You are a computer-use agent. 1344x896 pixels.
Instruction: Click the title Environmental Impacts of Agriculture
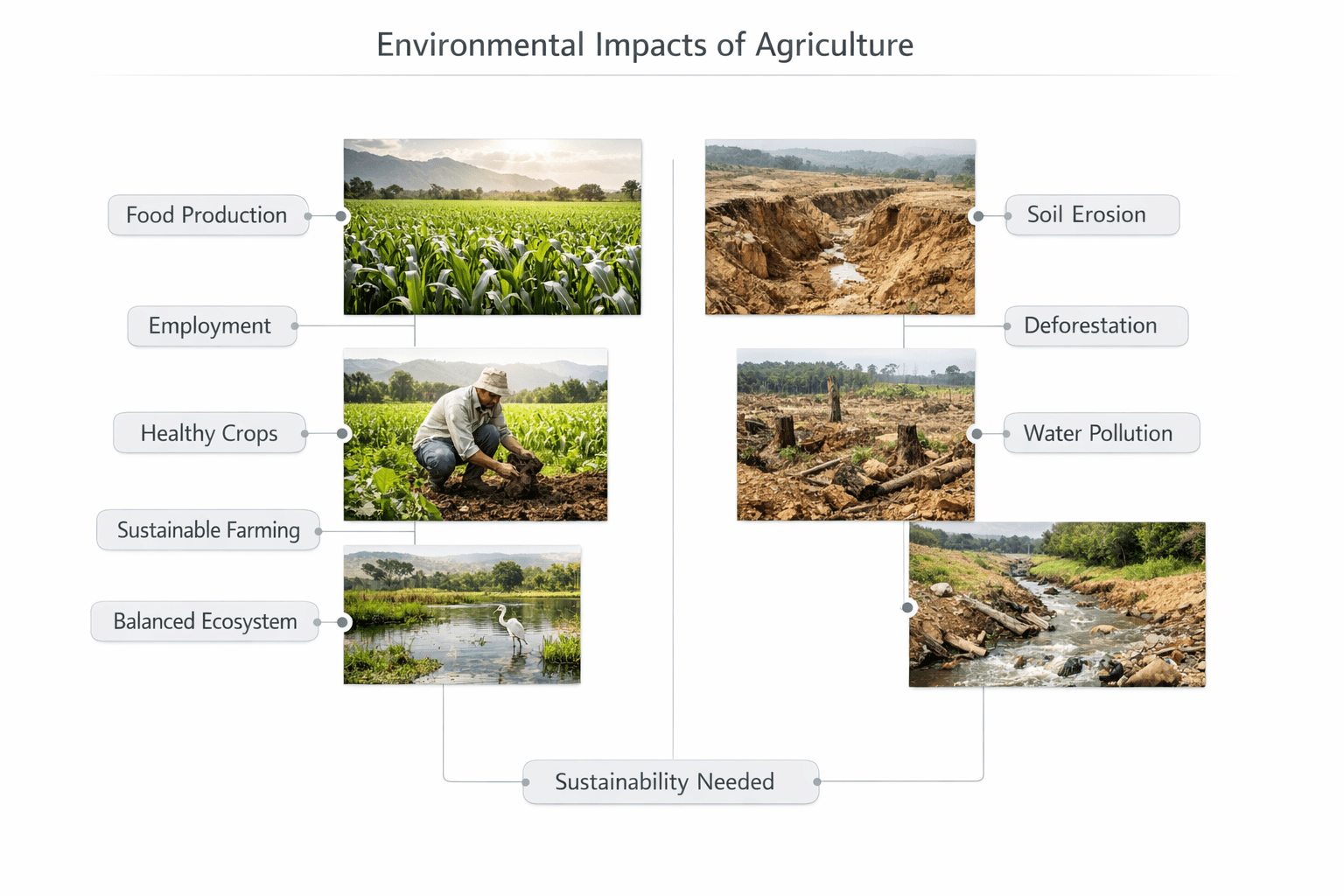point(645,45)
